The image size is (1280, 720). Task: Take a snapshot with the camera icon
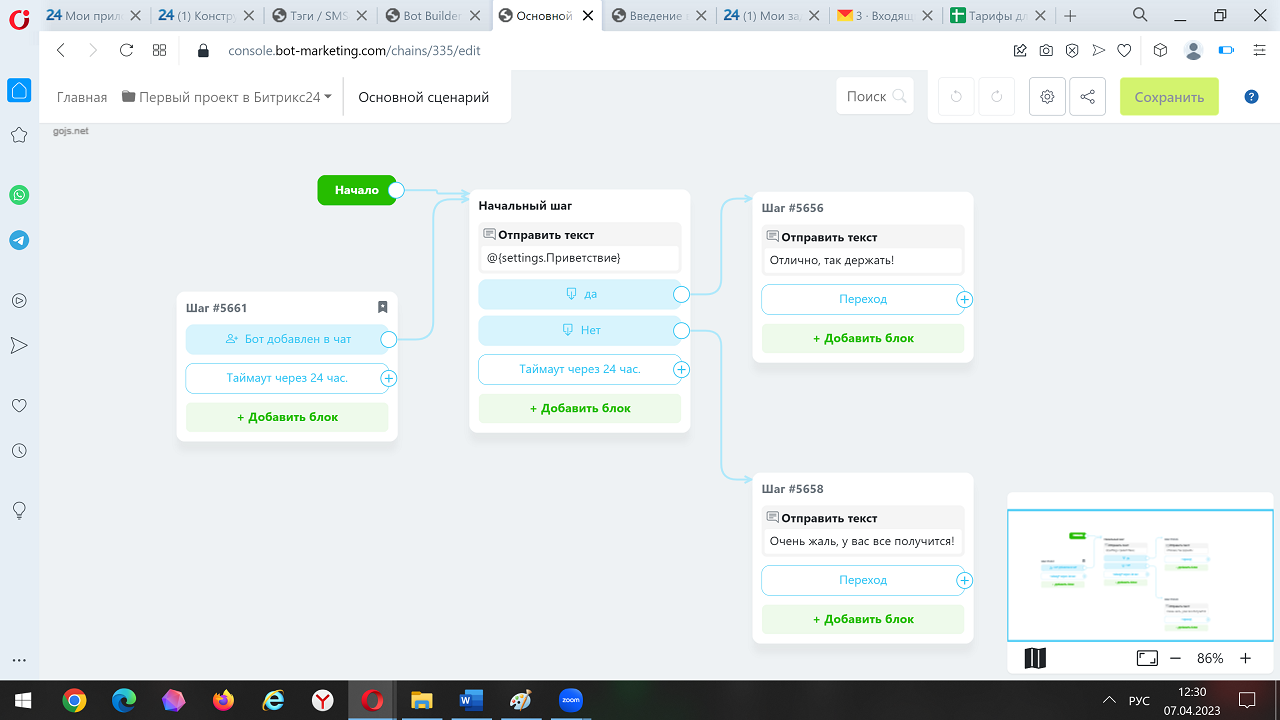coord(1046,50)
